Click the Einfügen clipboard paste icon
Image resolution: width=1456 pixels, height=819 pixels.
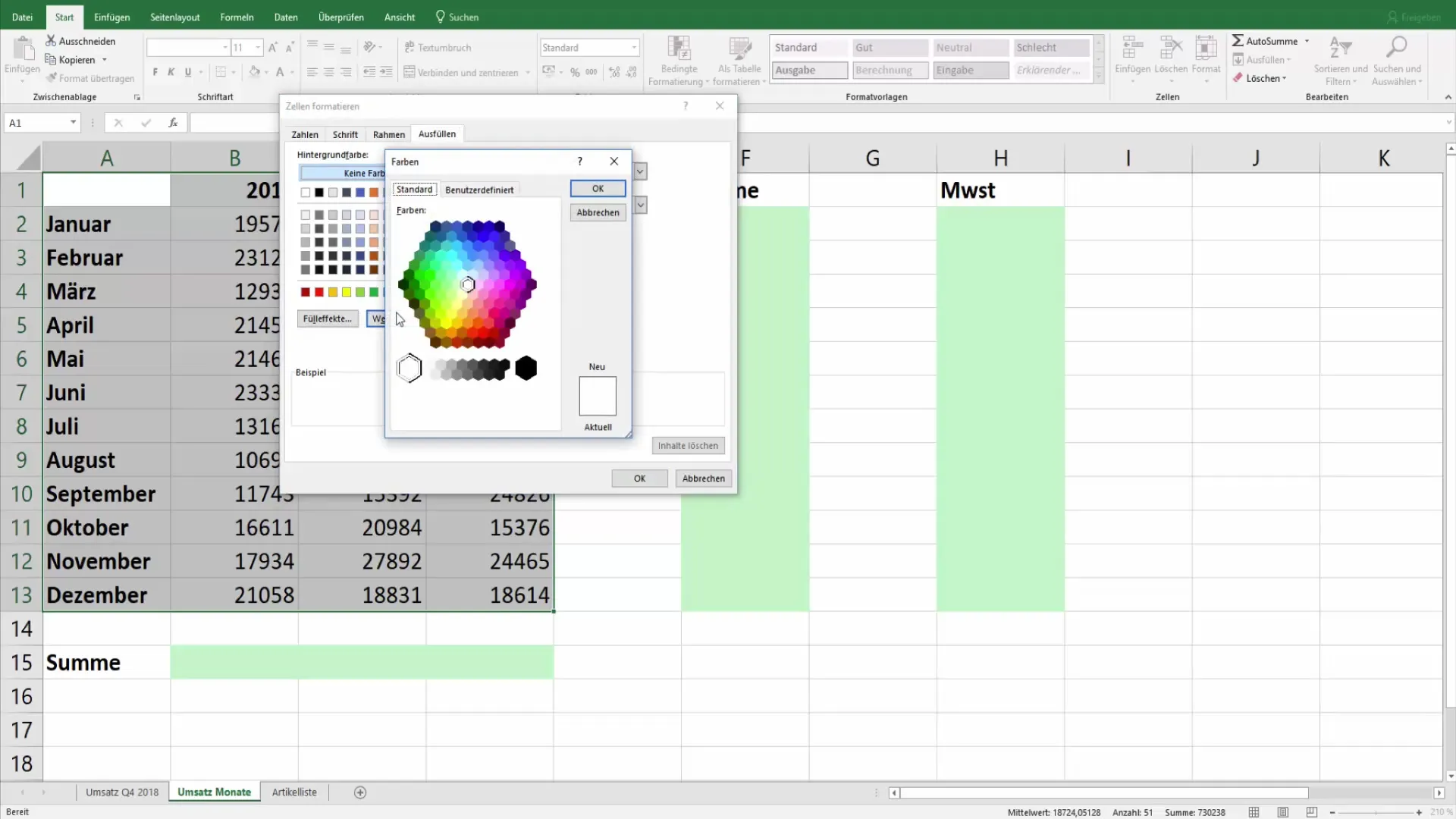pos(23,49)
